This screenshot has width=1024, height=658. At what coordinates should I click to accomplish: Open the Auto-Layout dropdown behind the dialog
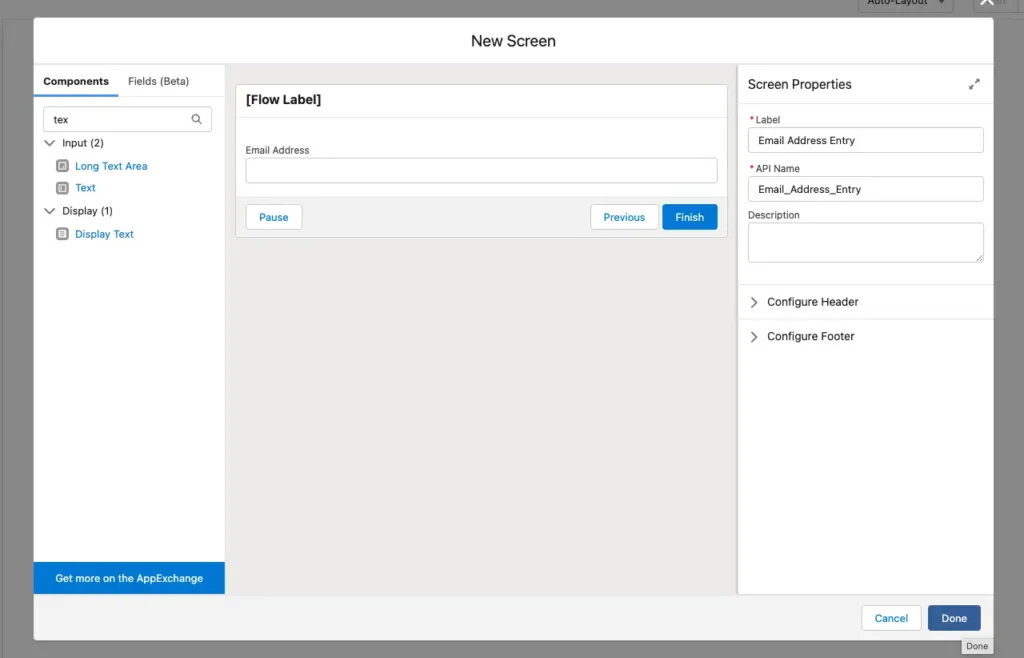[x=905, y=3]
